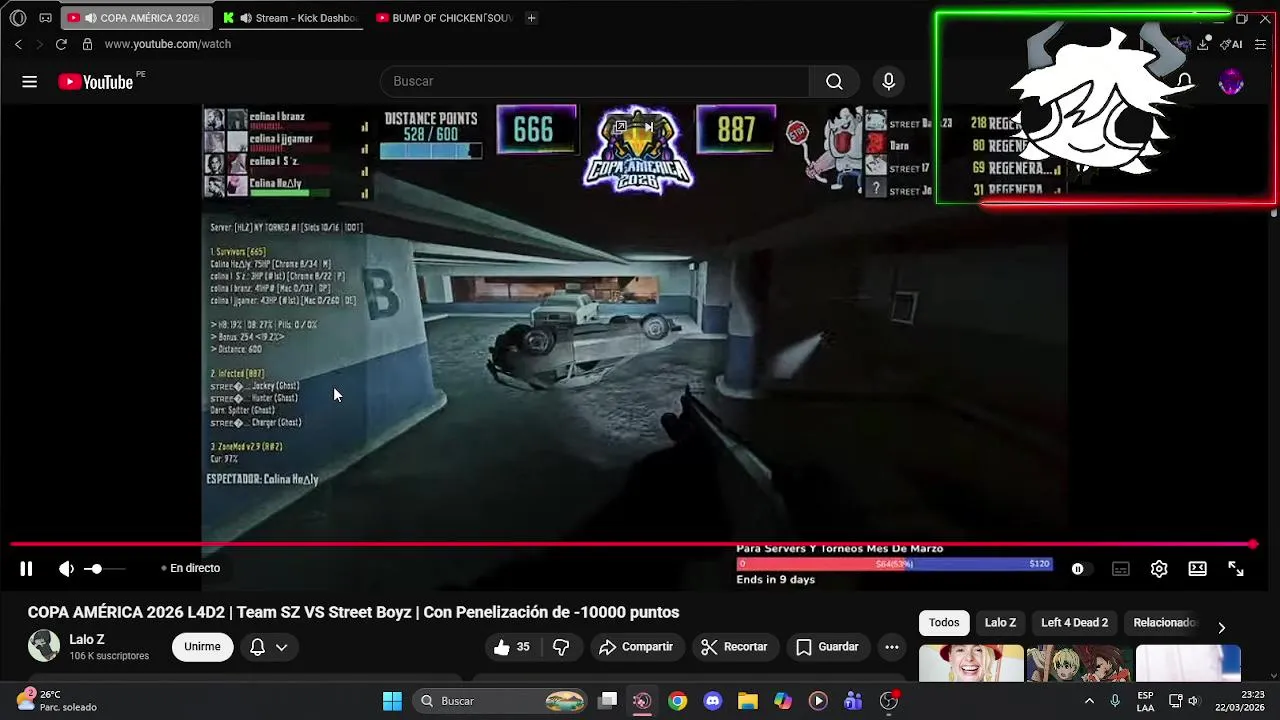The width and height of the screenshot is (1280, 720).
Task: Join the channel with Unirme
Action: tap(202, 647)
